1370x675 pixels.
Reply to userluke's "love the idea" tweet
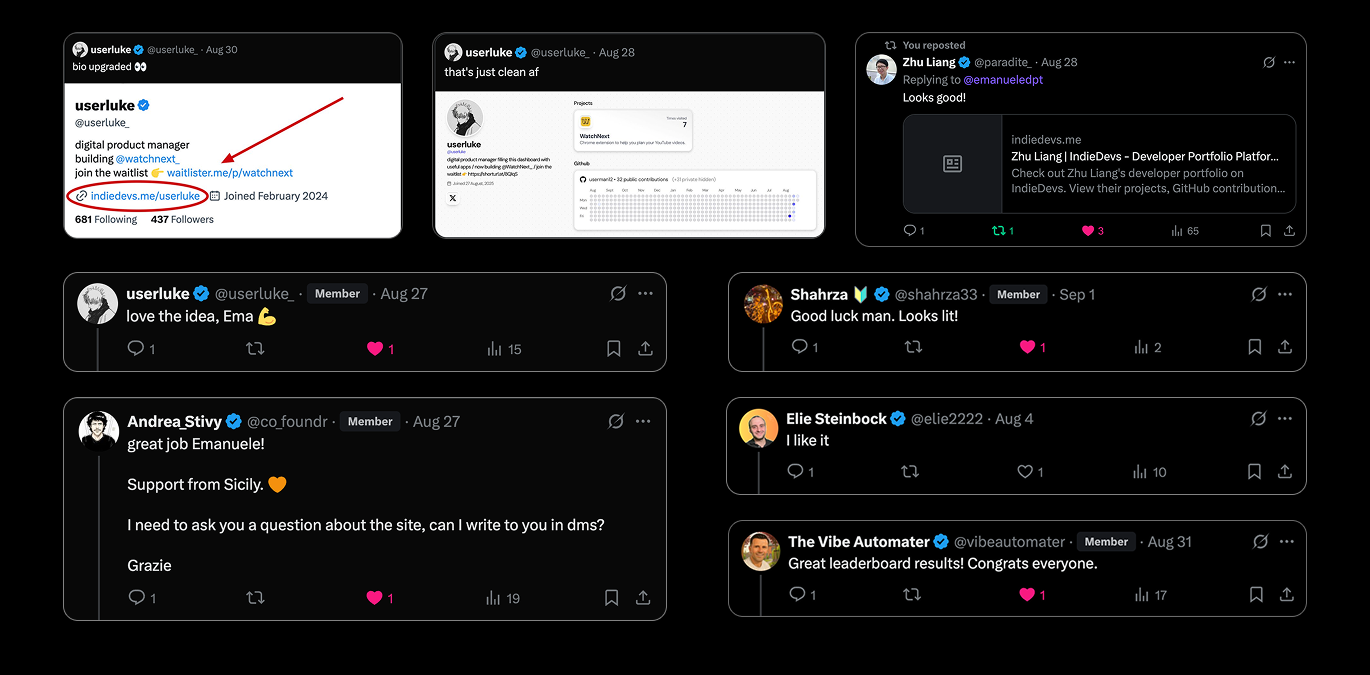(137, 349)
